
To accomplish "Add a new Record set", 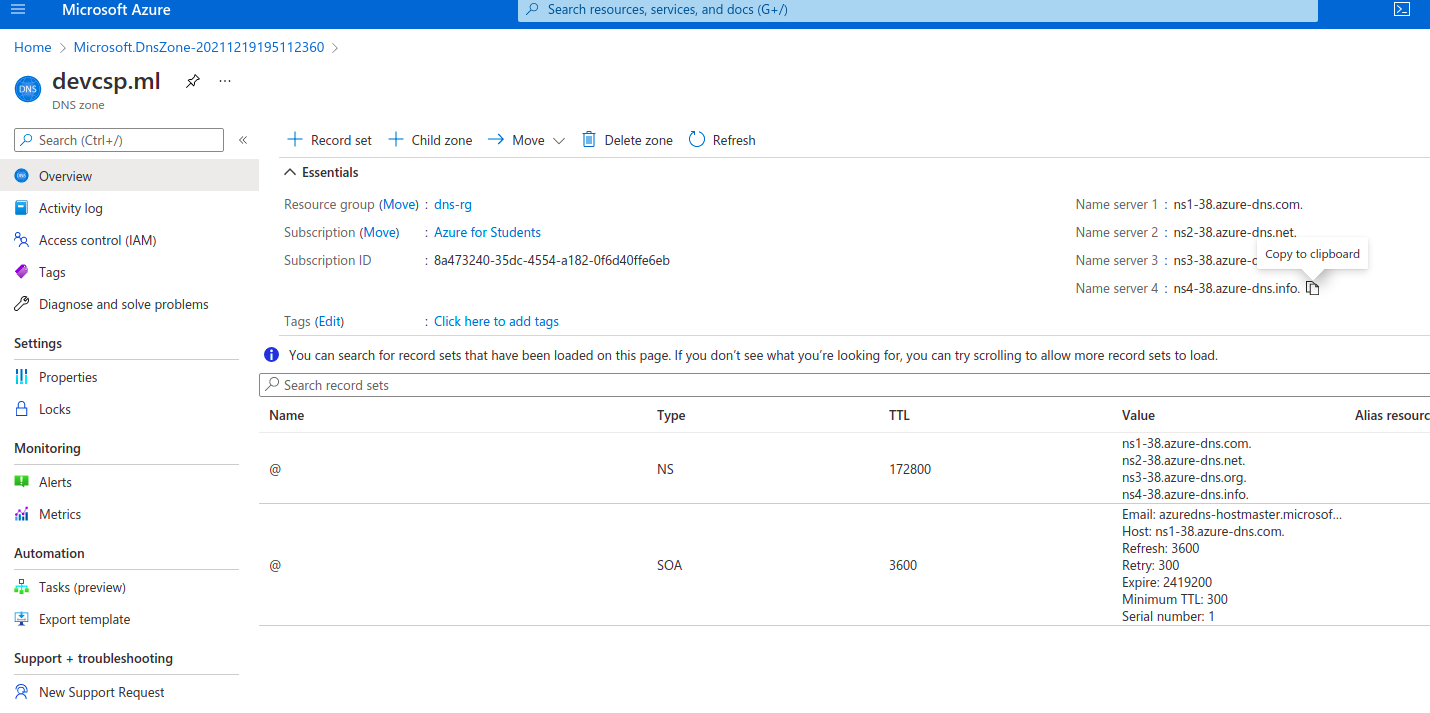I will 329,140.
